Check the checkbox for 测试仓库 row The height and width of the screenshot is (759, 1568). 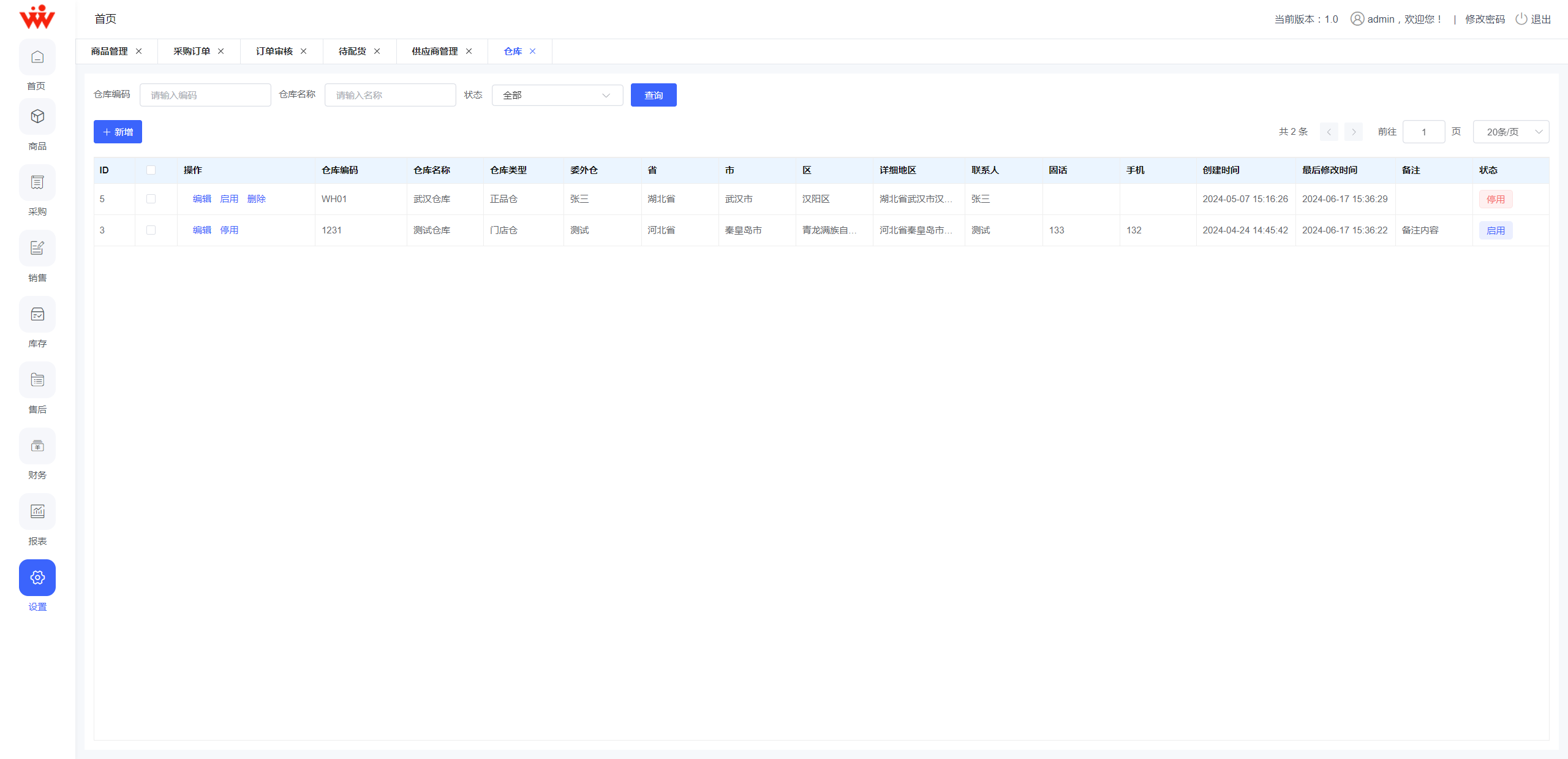(x=151, y=230)
